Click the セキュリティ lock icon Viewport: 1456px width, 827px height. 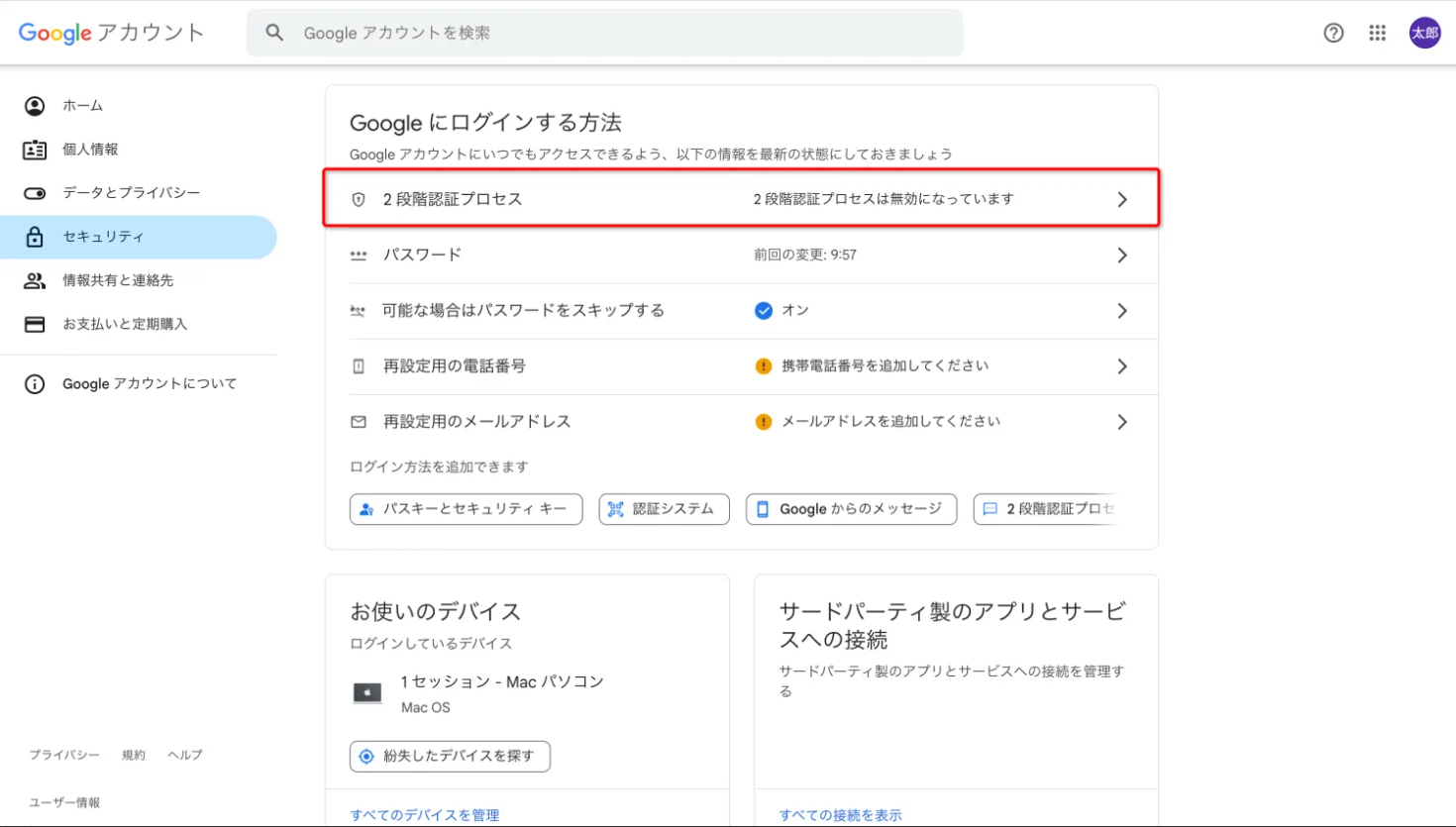35,237
